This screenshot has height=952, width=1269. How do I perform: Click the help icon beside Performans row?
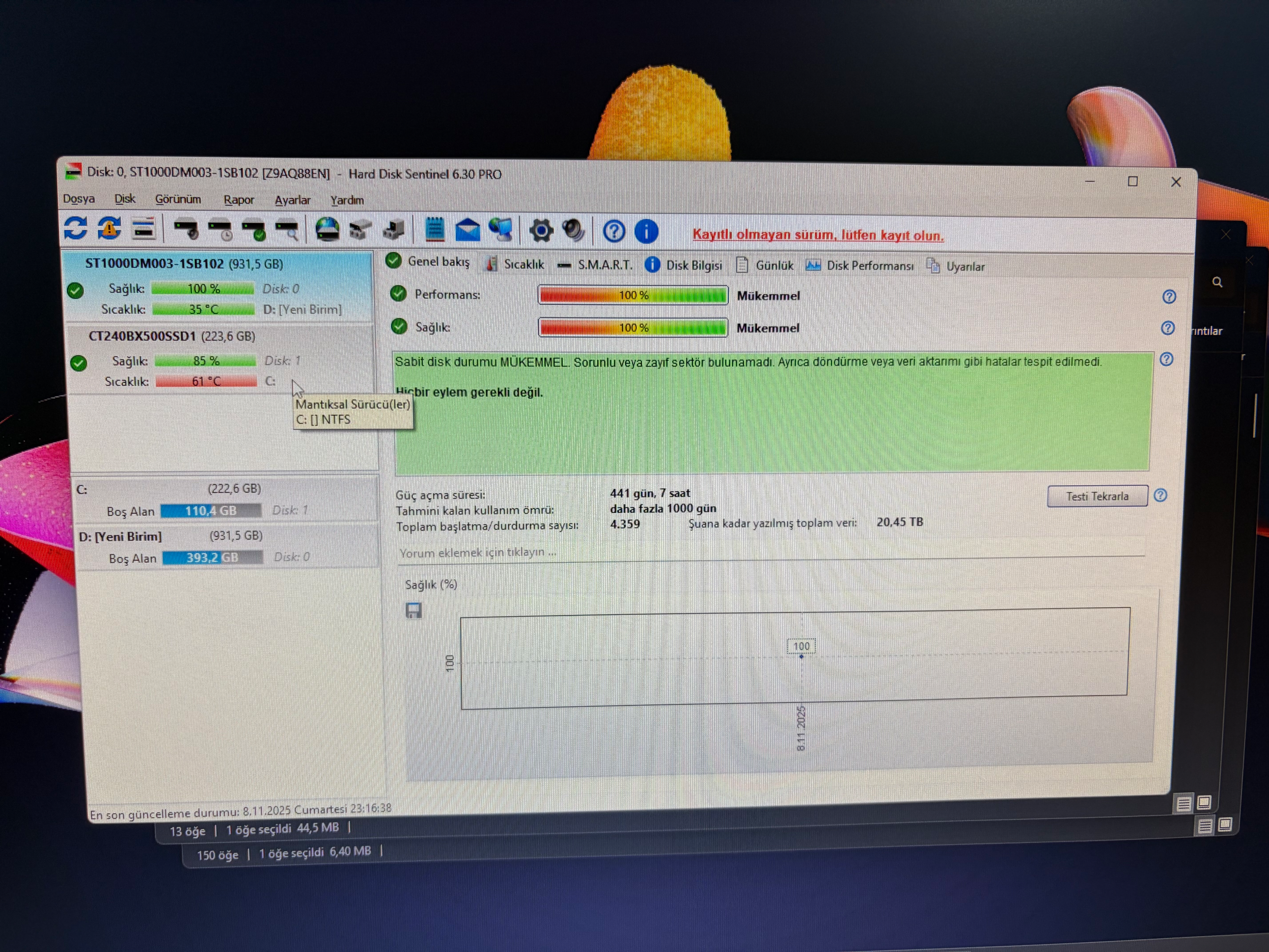[1169, 297]
